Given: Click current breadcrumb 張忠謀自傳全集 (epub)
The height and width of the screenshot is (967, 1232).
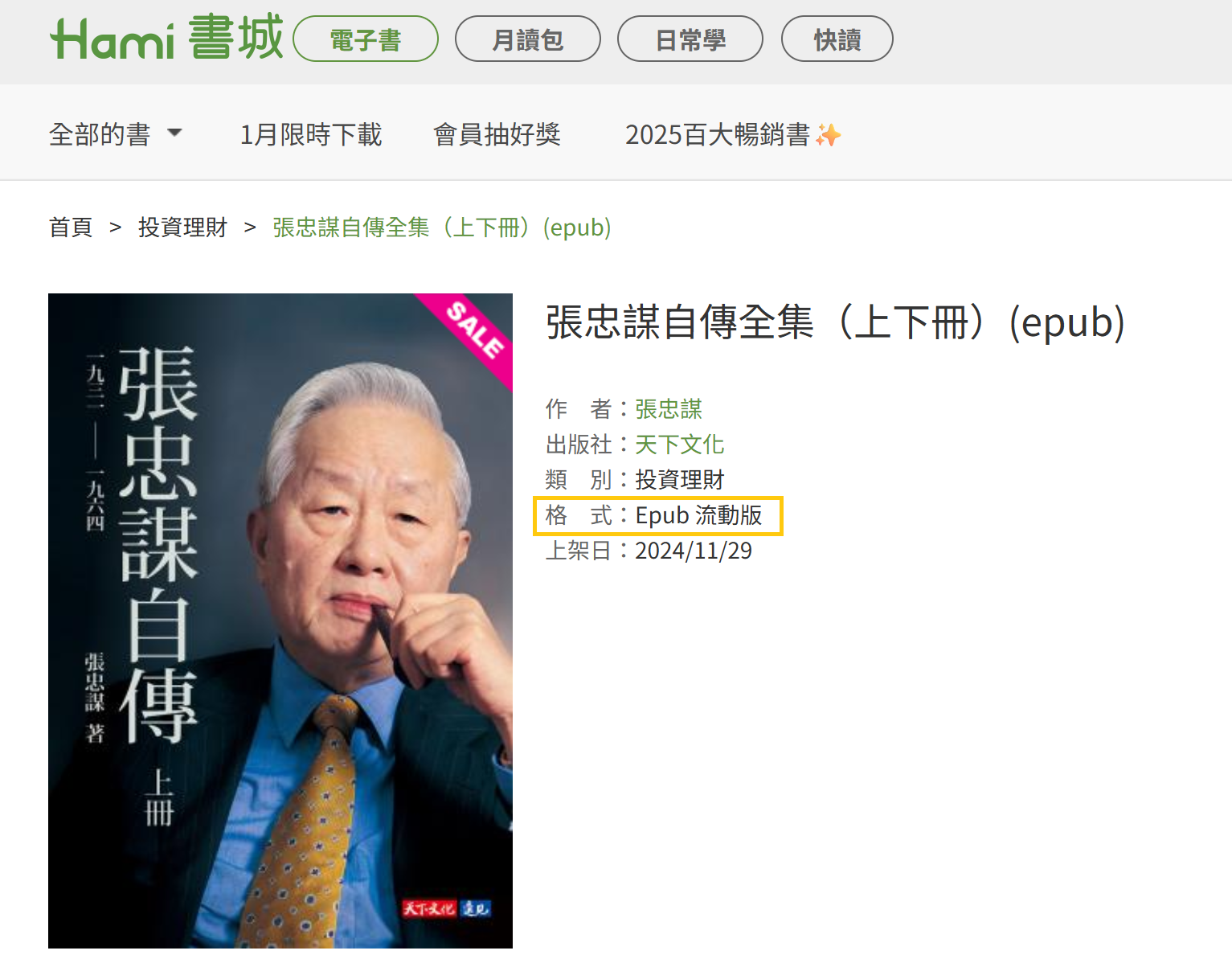Looking at the screenshot, I should pos(442,227).
